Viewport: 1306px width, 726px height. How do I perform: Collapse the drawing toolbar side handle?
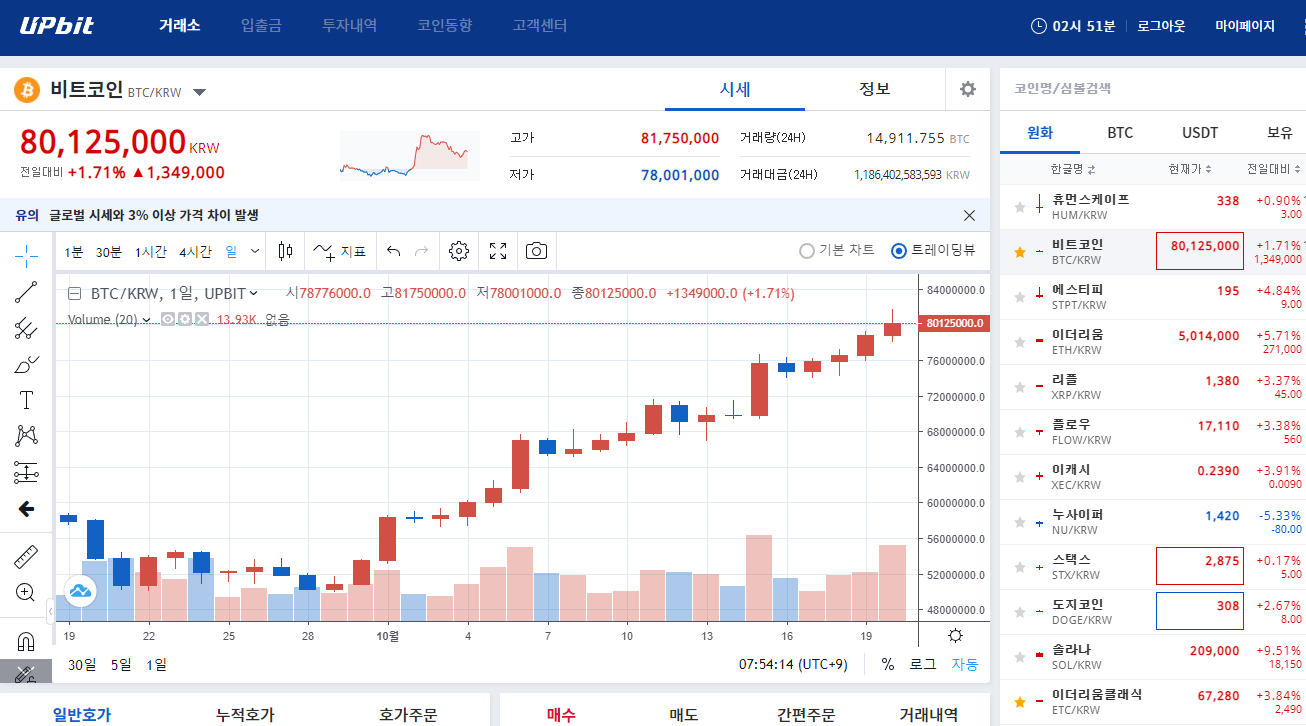(50, 610)
